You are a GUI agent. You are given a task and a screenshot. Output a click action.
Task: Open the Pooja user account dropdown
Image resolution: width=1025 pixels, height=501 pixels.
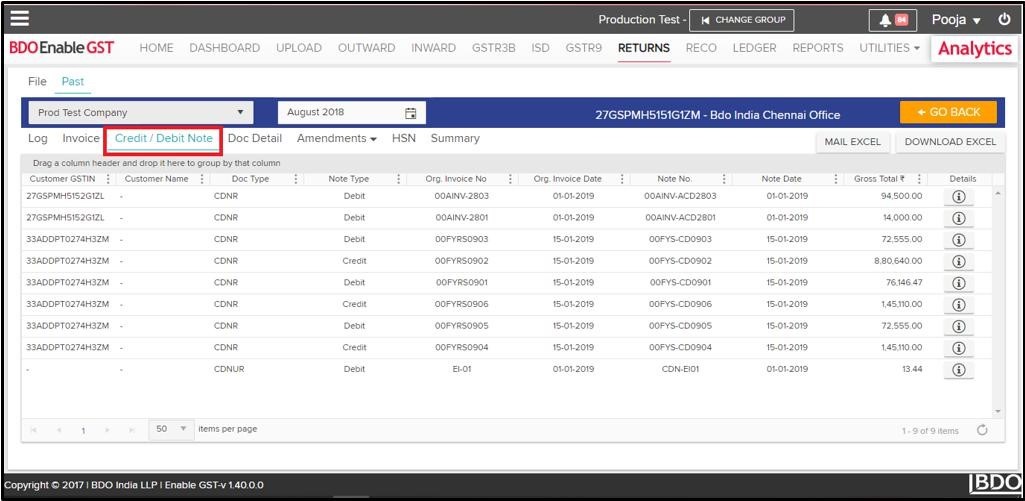point(956,20)
